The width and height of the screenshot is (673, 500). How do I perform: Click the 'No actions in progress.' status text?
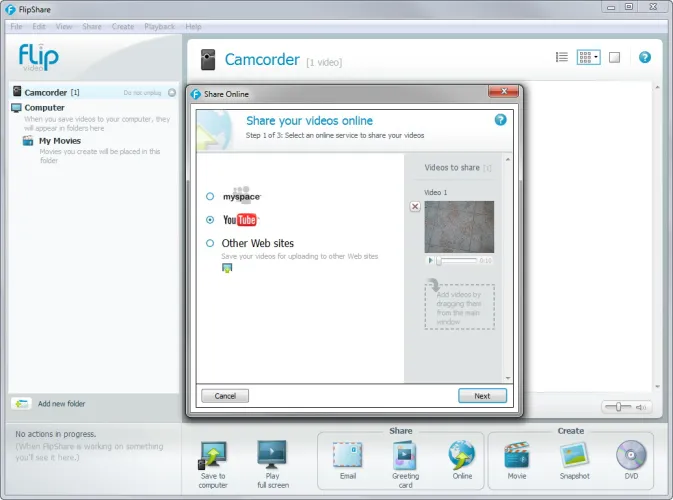pos(56,434)
